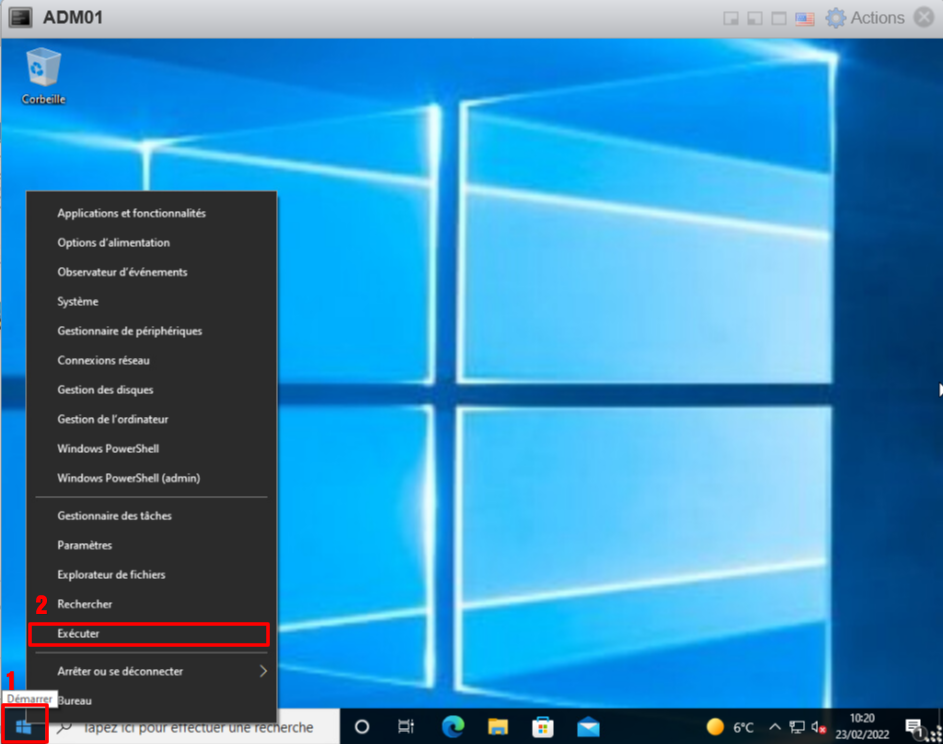Click the 6°C weather widget
The width and height of the screenshot is (943, 744).
731,727
